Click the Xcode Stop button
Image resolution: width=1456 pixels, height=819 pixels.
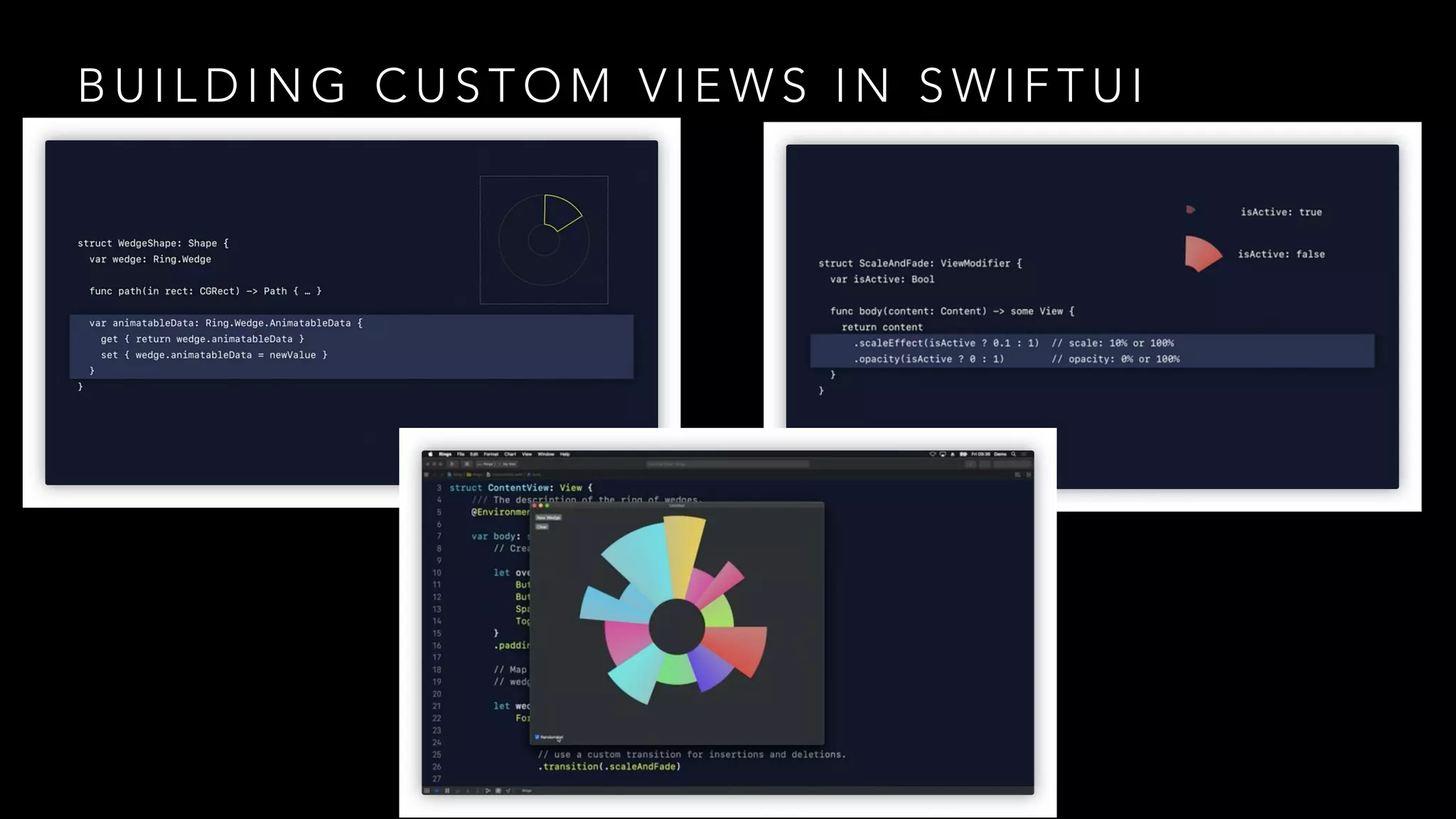tap(467, 464)
